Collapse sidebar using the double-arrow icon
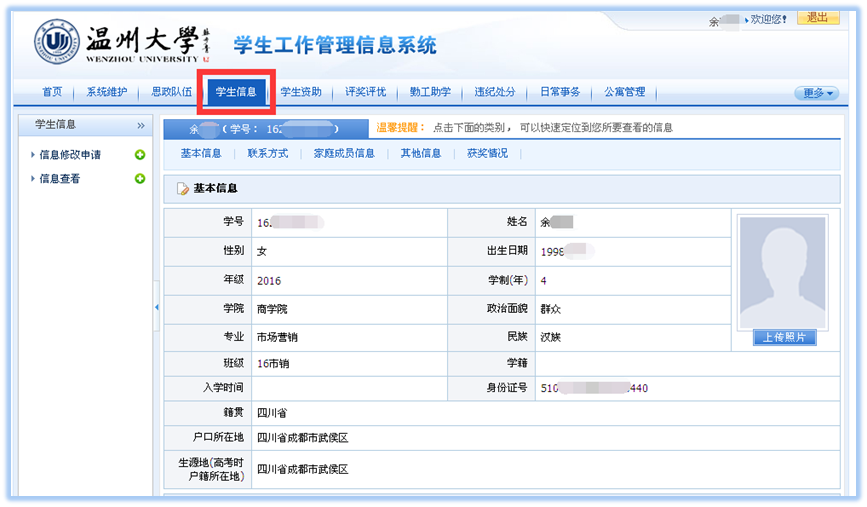This screenshot has height=507, width=867. click(x=141, y=125)
